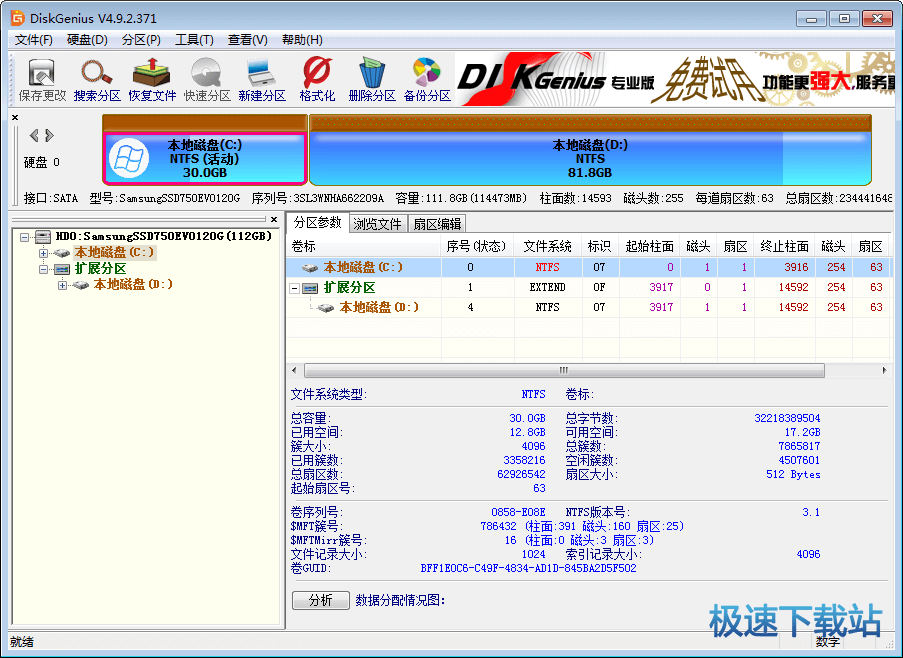Click the Windows logo icon on partition C
903x658 pixels.
pyautogui.click(x=129, y=158)
